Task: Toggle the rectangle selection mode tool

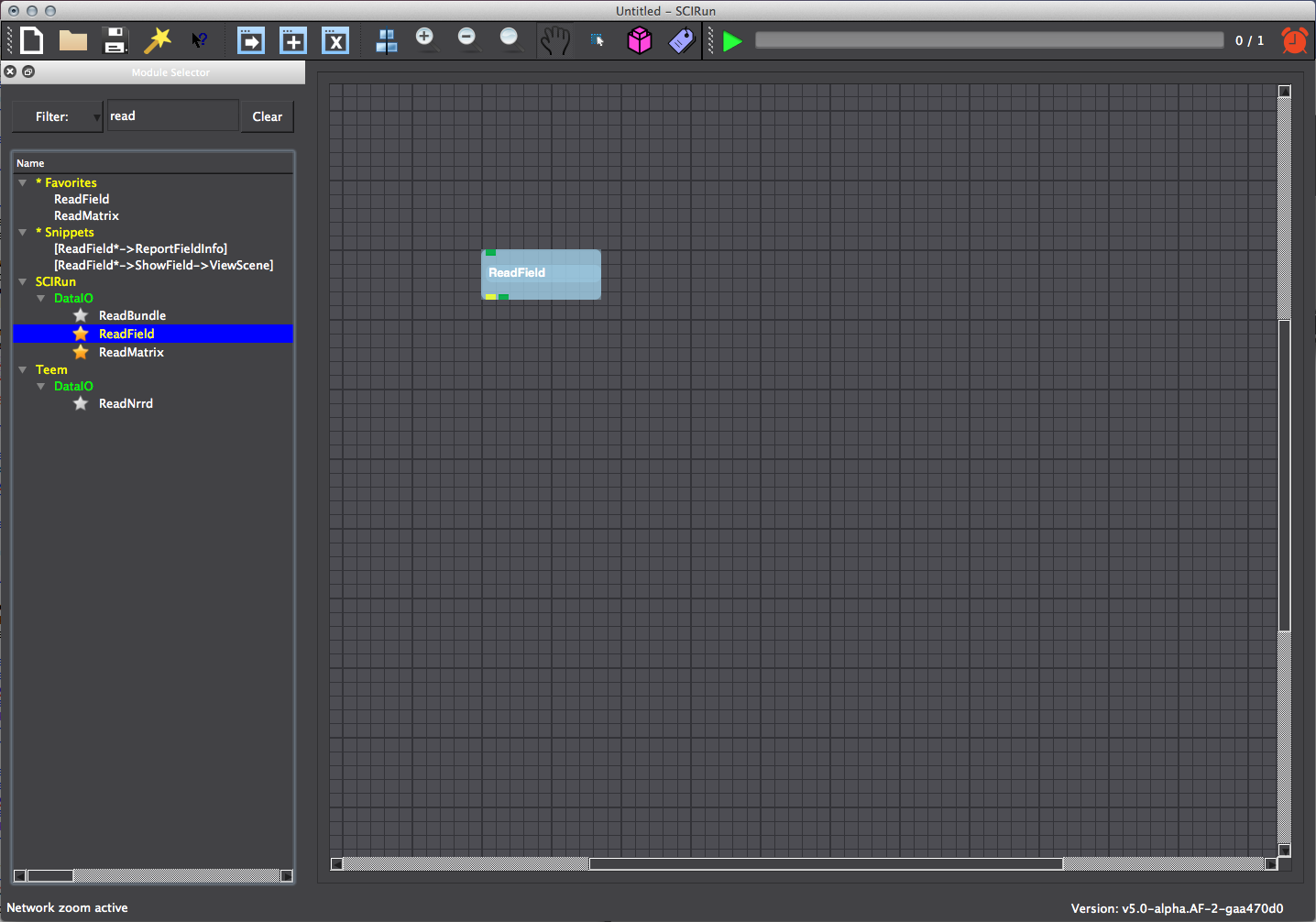Action: pos(598,40)
